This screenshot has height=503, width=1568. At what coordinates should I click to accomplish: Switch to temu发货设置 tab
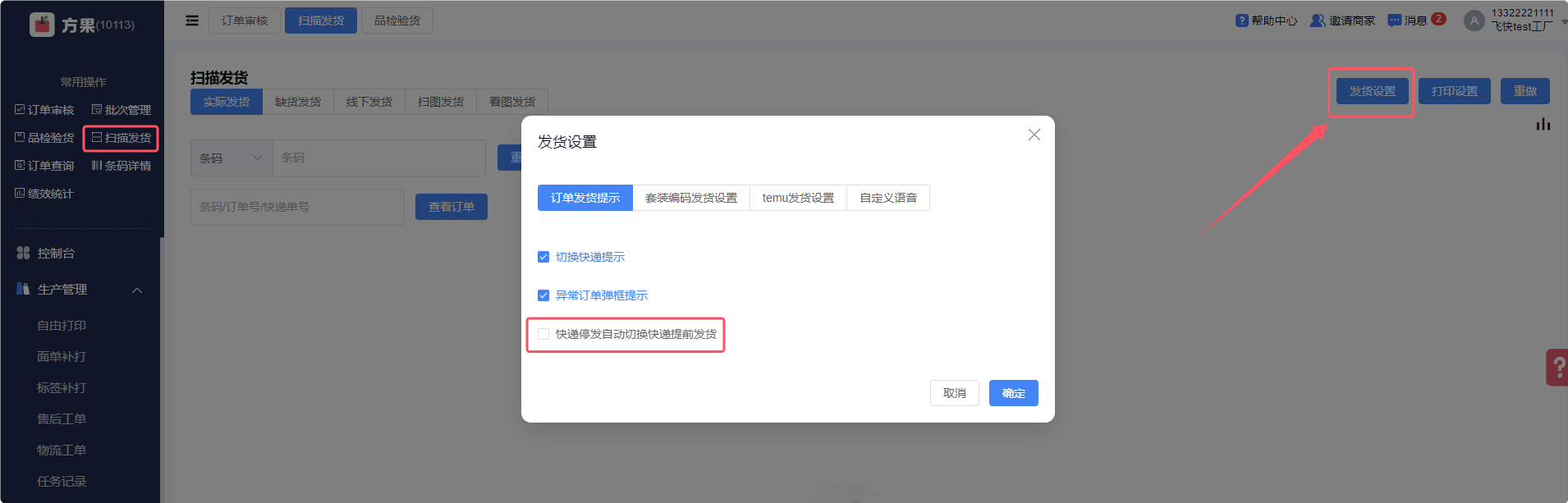[798, 198]
